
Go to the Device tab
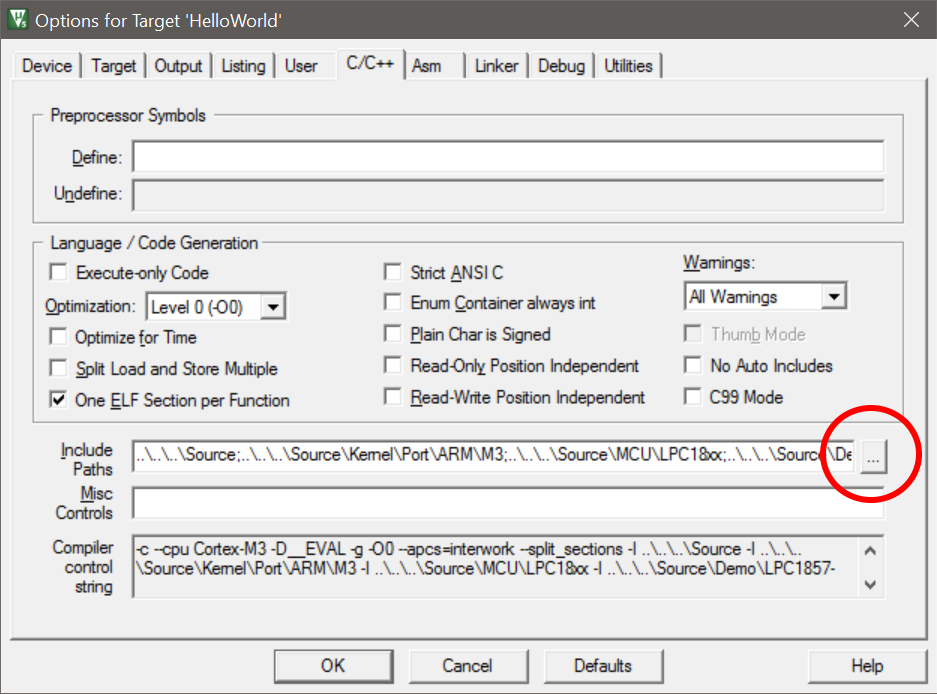click(47, 66)
